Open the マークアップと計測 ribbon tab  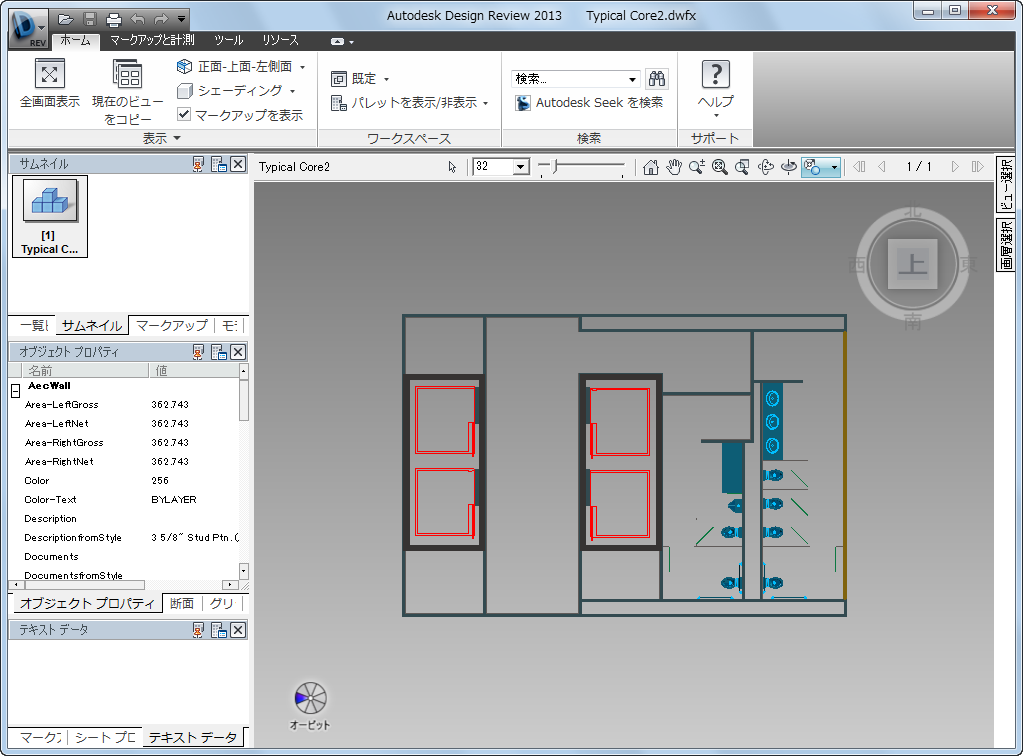(x=152, y=40)
